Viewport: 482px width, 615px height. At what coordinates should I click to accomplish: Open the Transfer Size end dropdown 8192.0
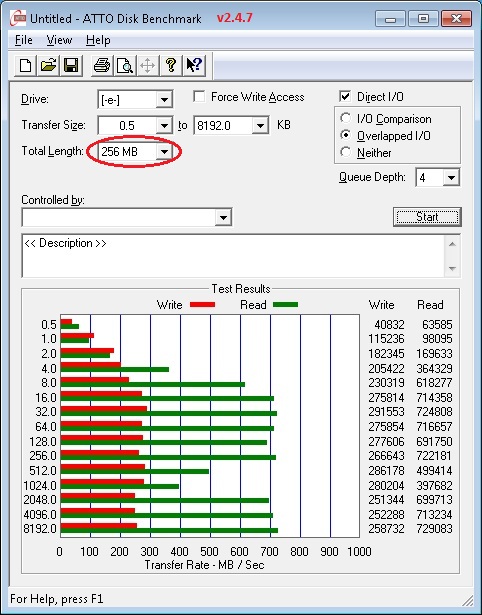pyautogui.click(x=260, y=126)
